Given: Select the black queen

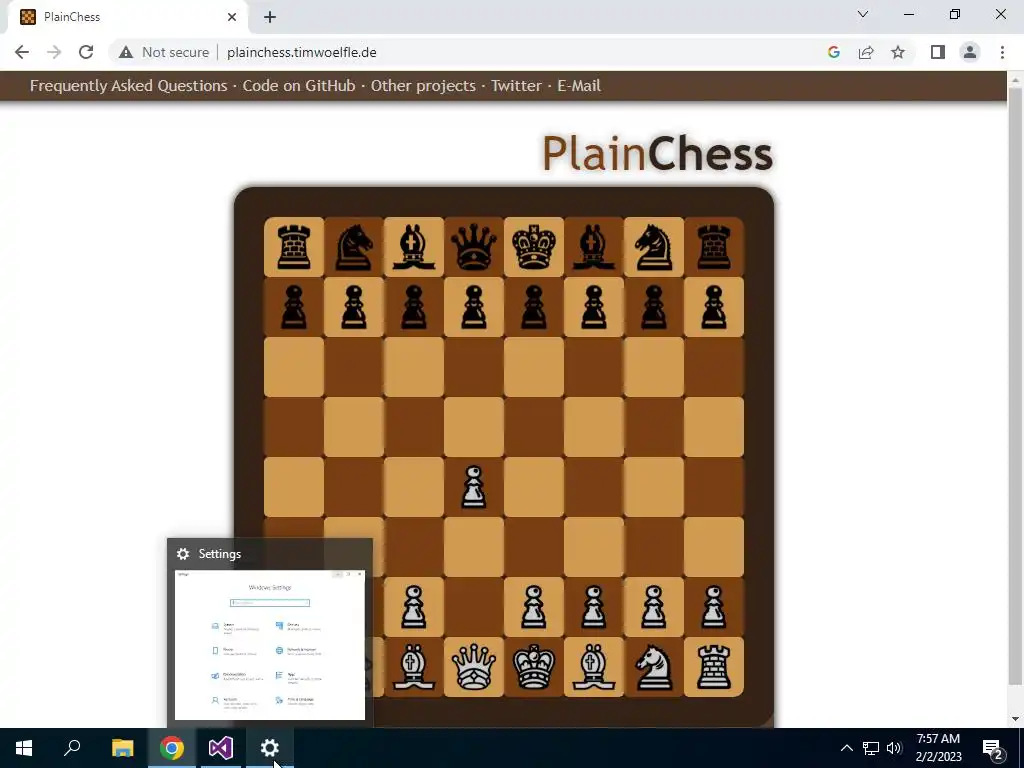Looking at the screenshot, I should (x=474, y=247).
